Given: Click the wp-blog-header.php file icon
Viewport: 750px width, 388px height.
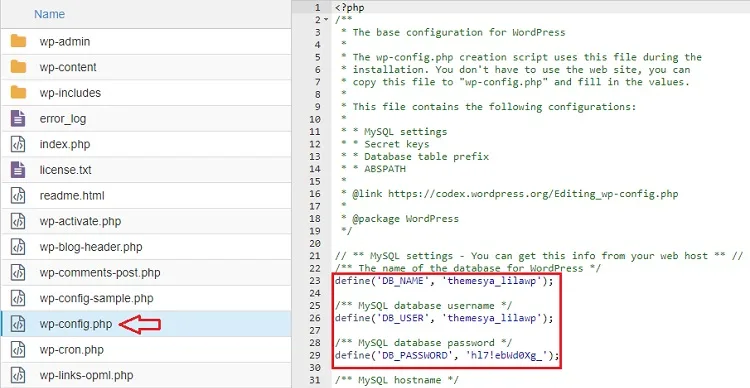Looking at the screenshot, I should point(18,247).
